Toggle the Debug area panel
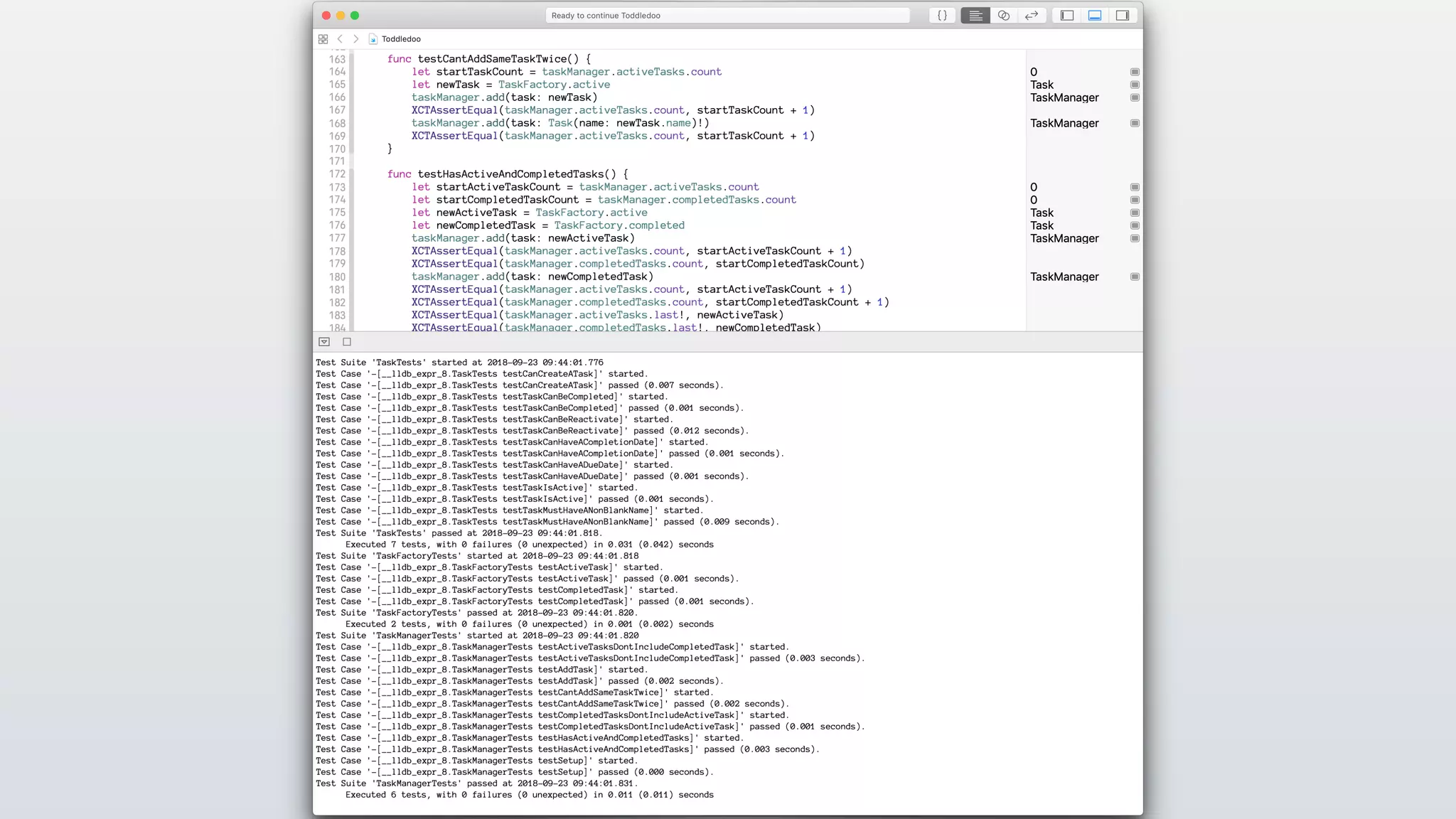The image size is (1456, 819). click(1095, 16)
